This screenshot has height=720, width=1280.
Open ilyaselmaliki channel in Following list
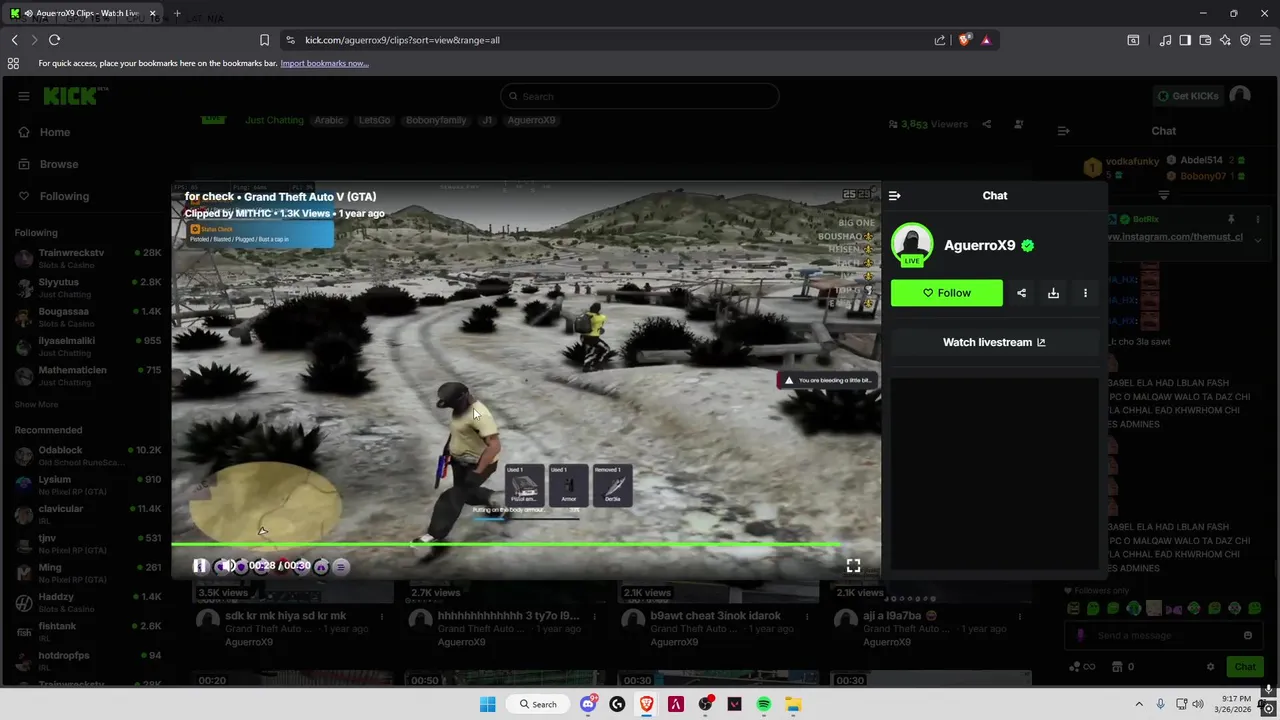(x=88, y=346)
